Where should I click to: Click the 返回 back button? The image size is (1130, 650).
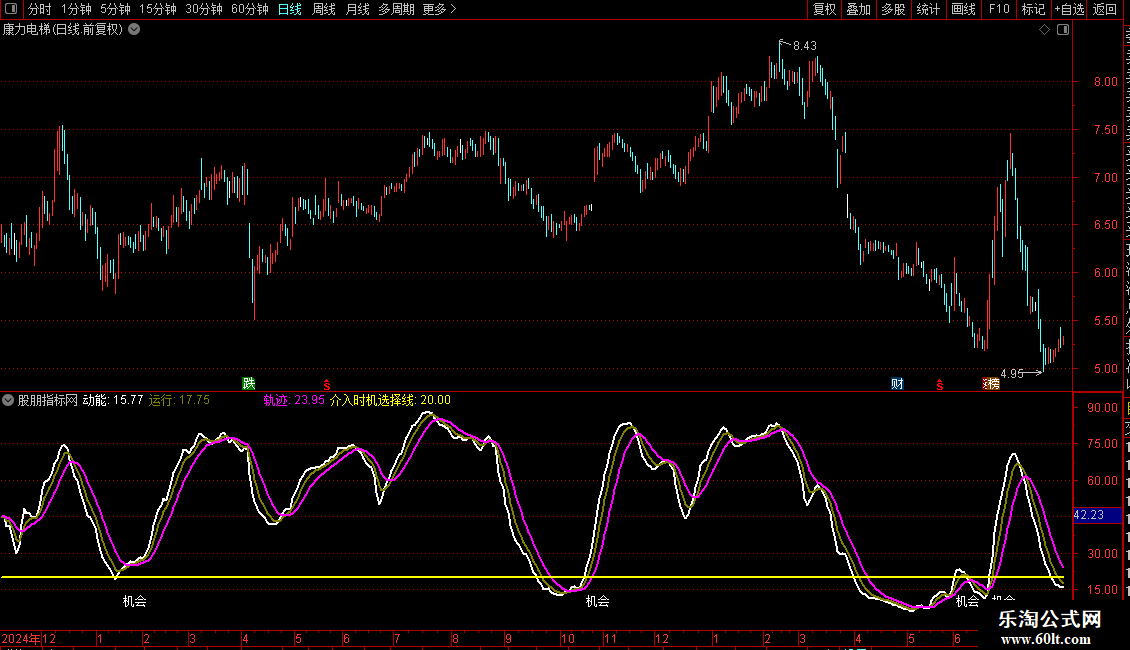[1105, 9]
